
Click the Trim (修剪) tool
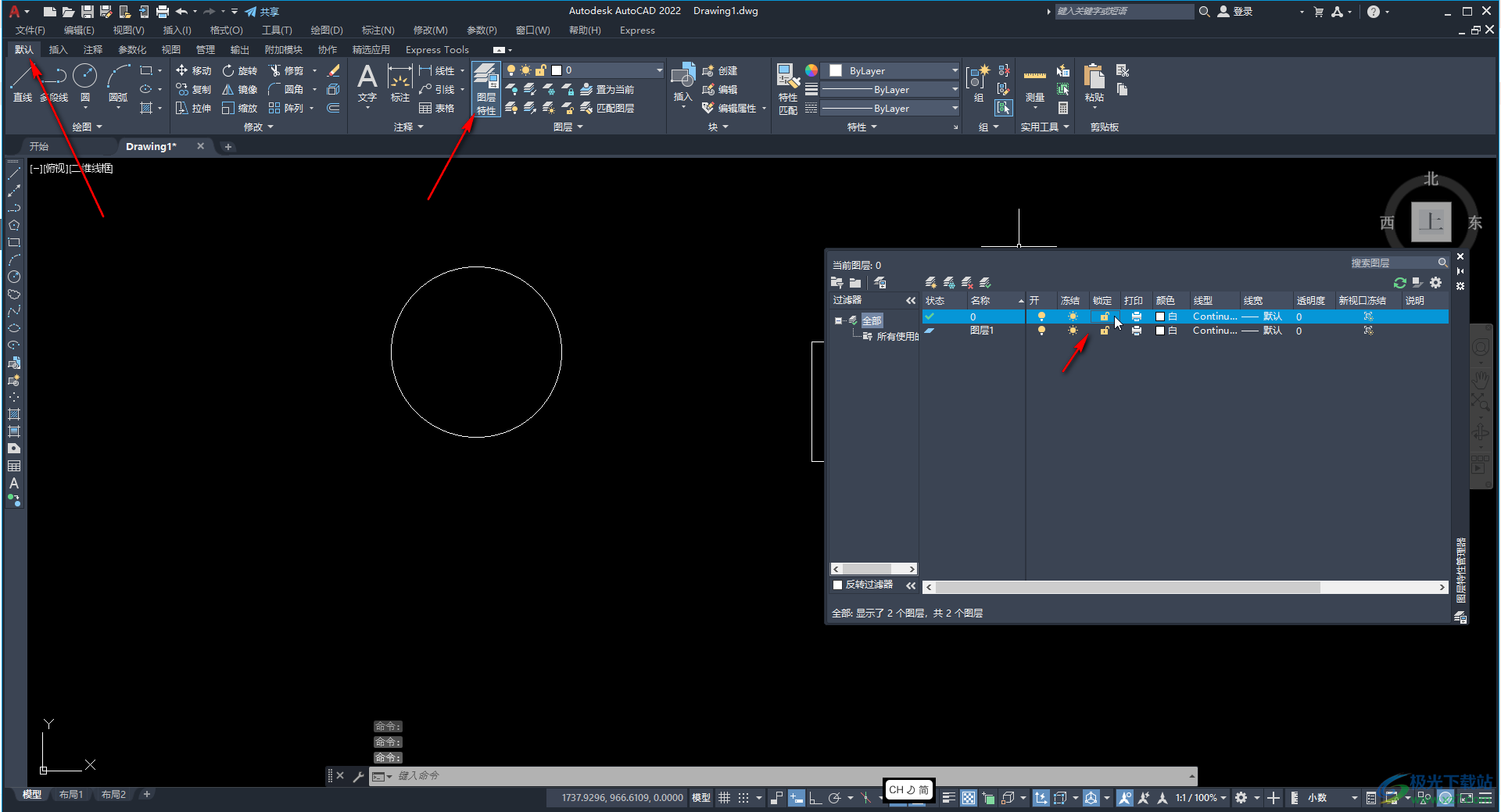click(x=286, y=70)
